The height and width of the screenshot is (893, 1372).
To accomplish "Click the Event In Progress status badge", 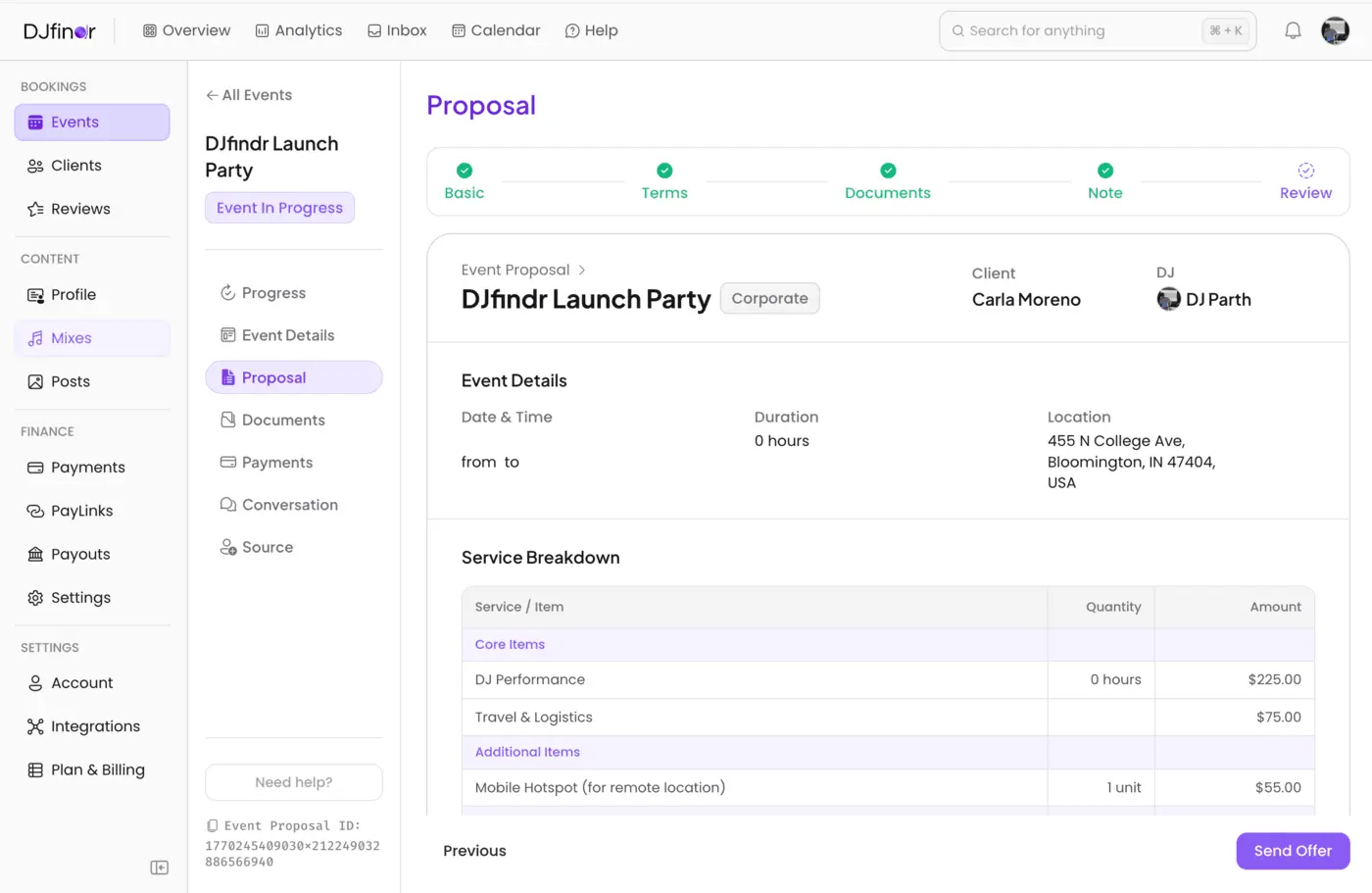I will click(279, 208).
